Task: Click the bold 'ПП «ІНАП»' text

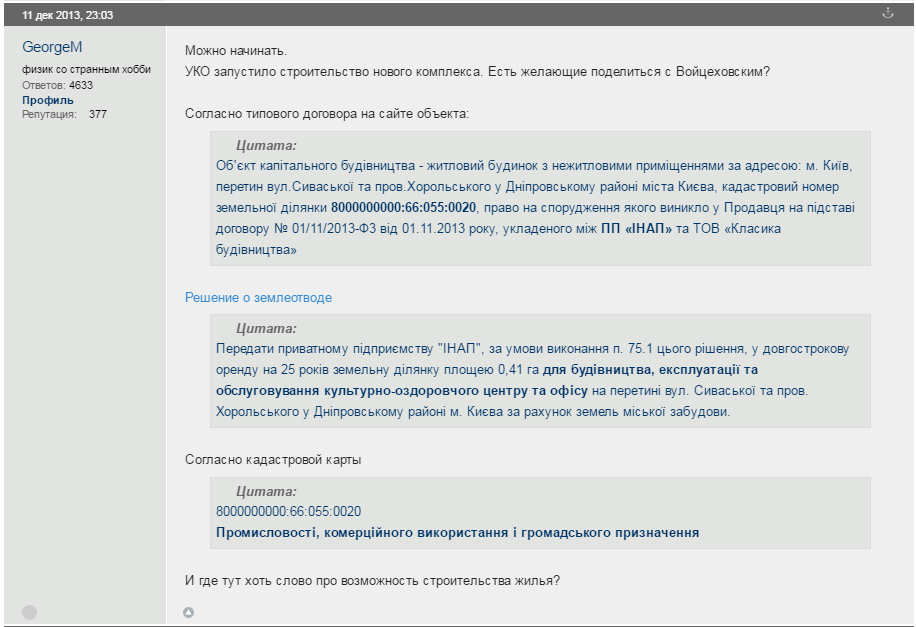Action: pyautogui.click(x=636, y=229)
